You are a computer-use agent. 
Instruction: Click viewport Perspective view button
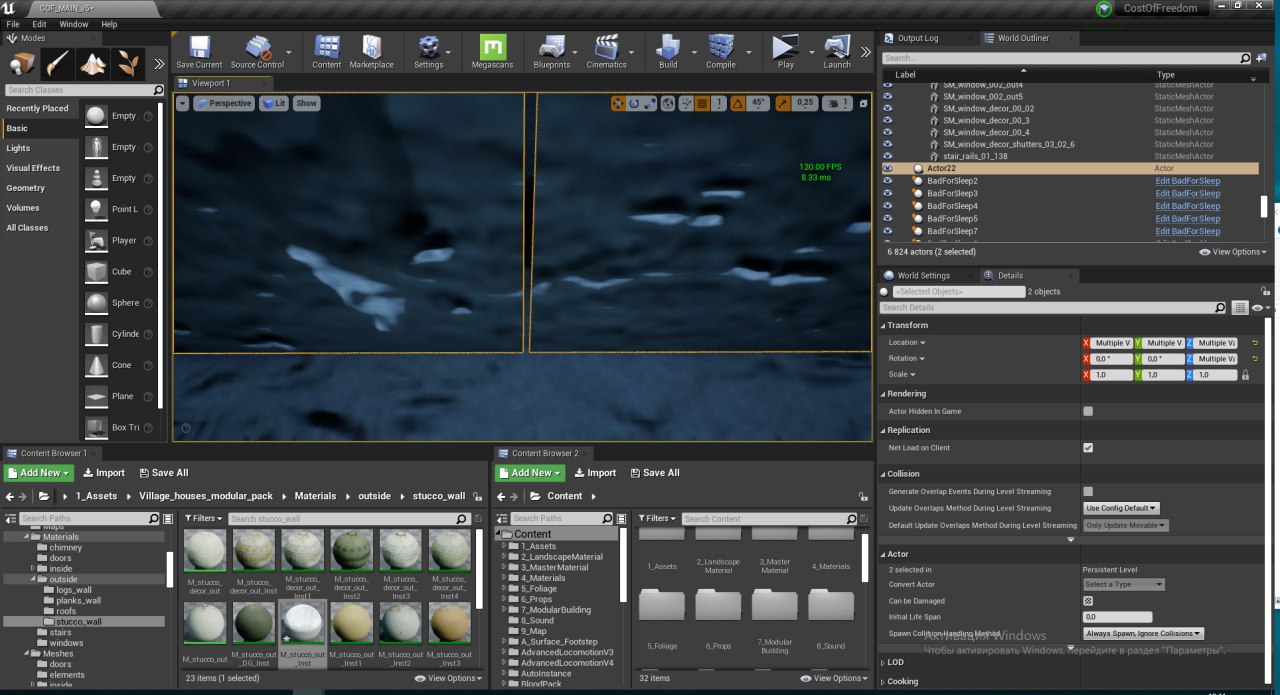[x=223, y=103]
